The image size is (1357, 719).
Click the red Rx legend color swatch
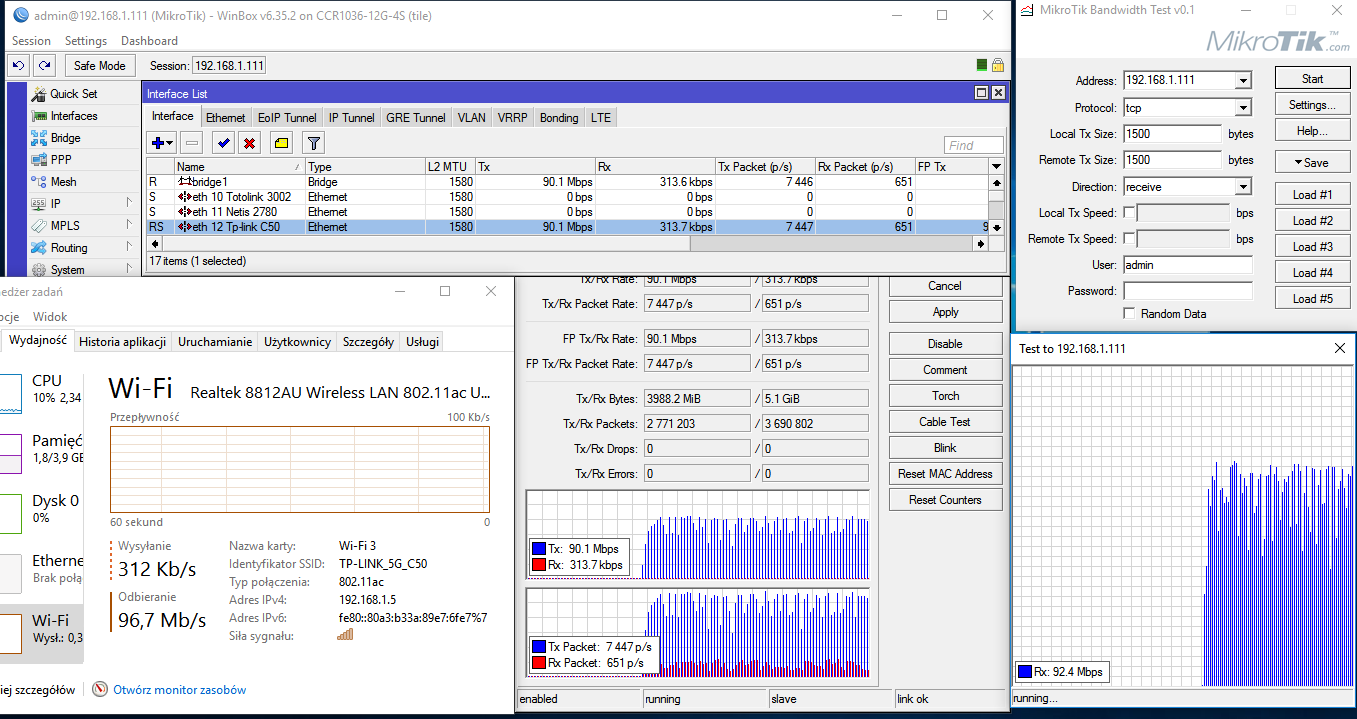pyautogui.click(x=540, y=565)
